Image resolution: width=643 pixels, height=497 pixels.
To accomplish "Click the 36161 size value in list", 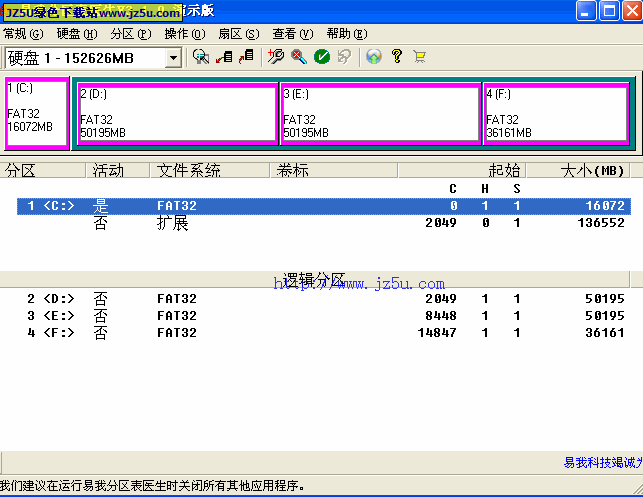I will tap(605, 333).
